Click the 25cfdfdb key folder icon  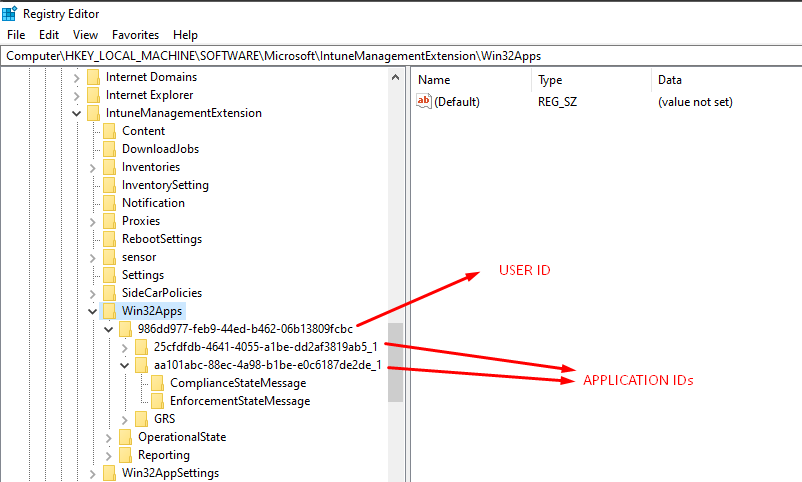(x=142, y=347)
